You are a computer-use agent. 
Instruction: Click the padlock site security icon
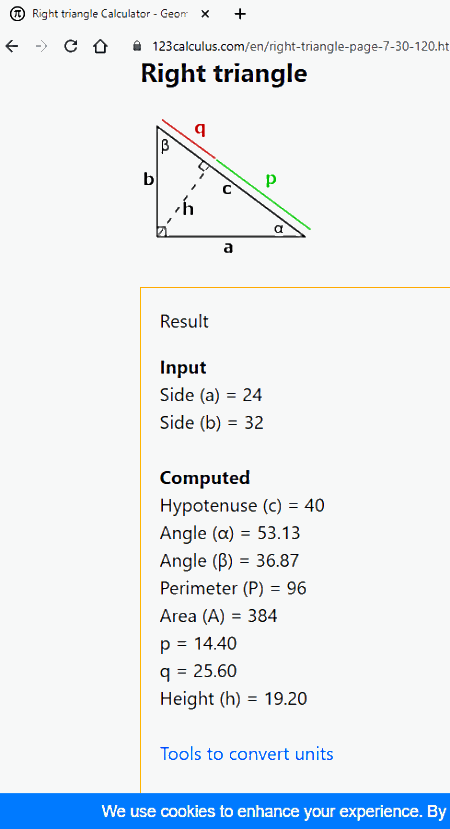[x=137, y=47]
